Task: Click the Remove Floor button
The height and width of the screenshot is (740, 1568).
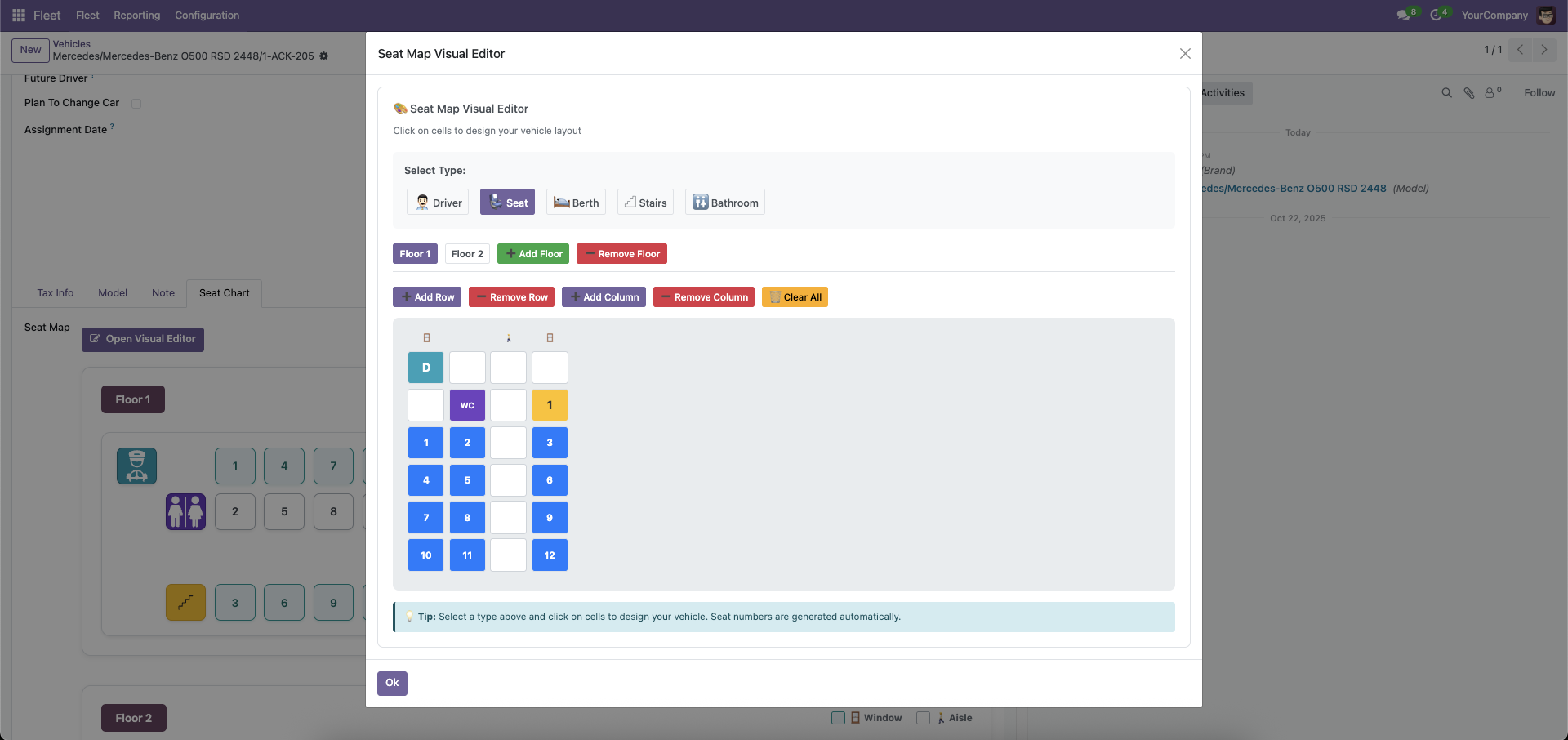Action: click(x=621, y=254)
